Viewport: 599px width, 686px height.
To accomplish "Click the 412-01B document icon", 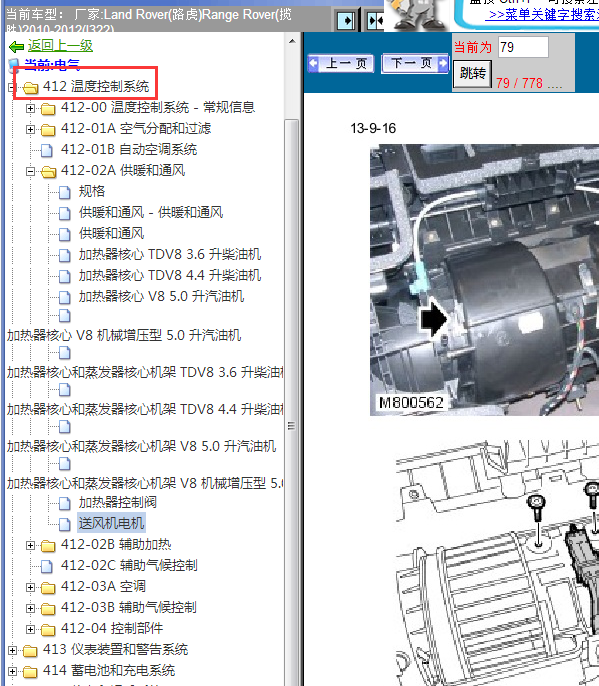I will [47, 150].
